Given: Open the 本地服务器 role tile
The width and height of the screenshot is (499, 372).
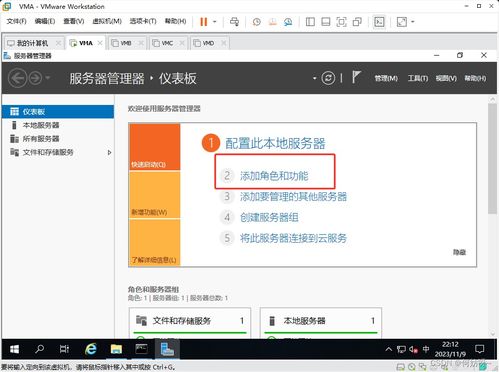Looking at the screenshot, I should (x=321, y=323).
